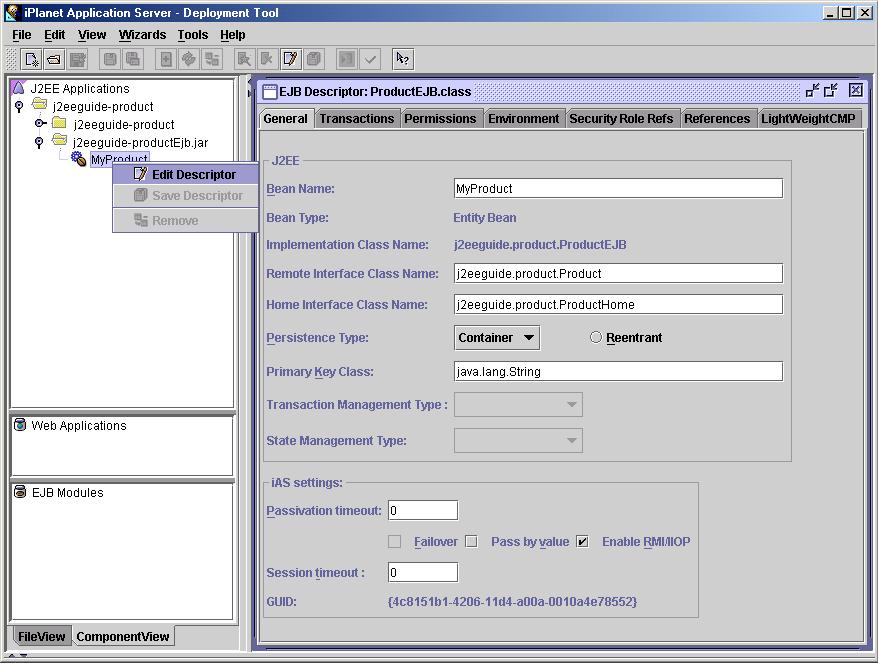Click the EJB Descriptor window title icon
The image size is (878, 663).
click(270, 91)
